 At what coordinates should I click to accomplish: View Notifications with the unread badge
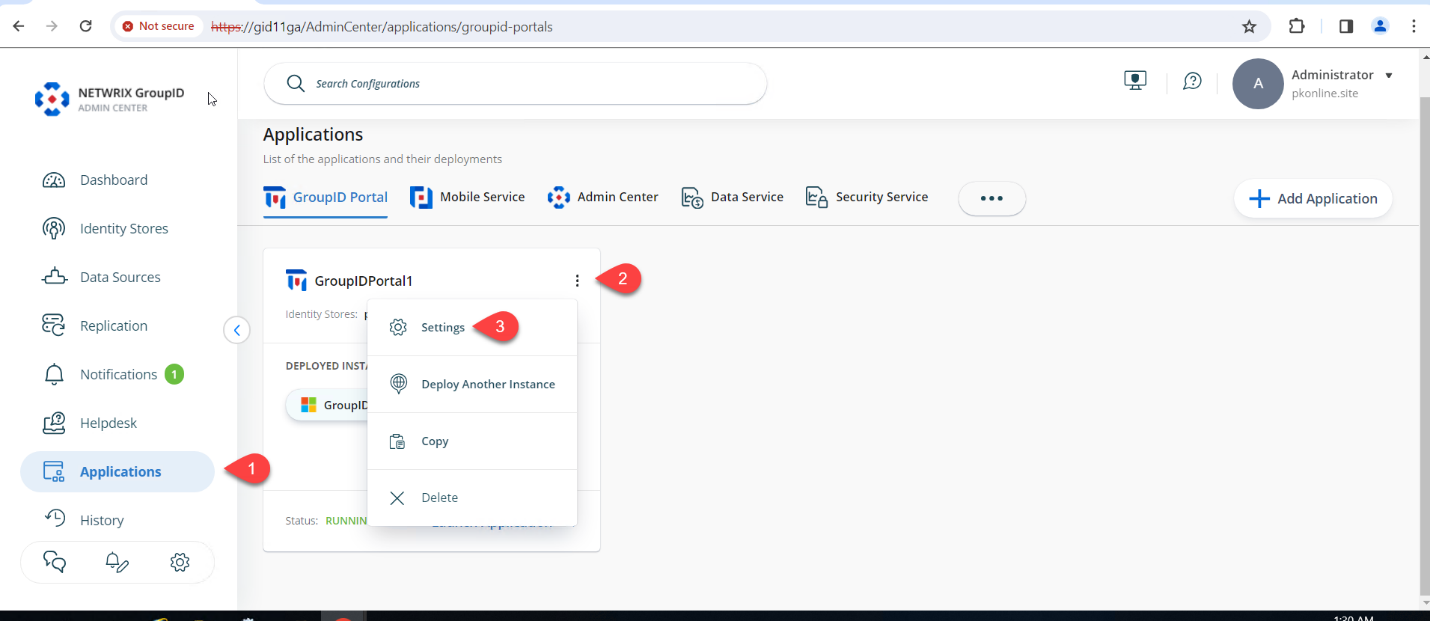[117, 373]
